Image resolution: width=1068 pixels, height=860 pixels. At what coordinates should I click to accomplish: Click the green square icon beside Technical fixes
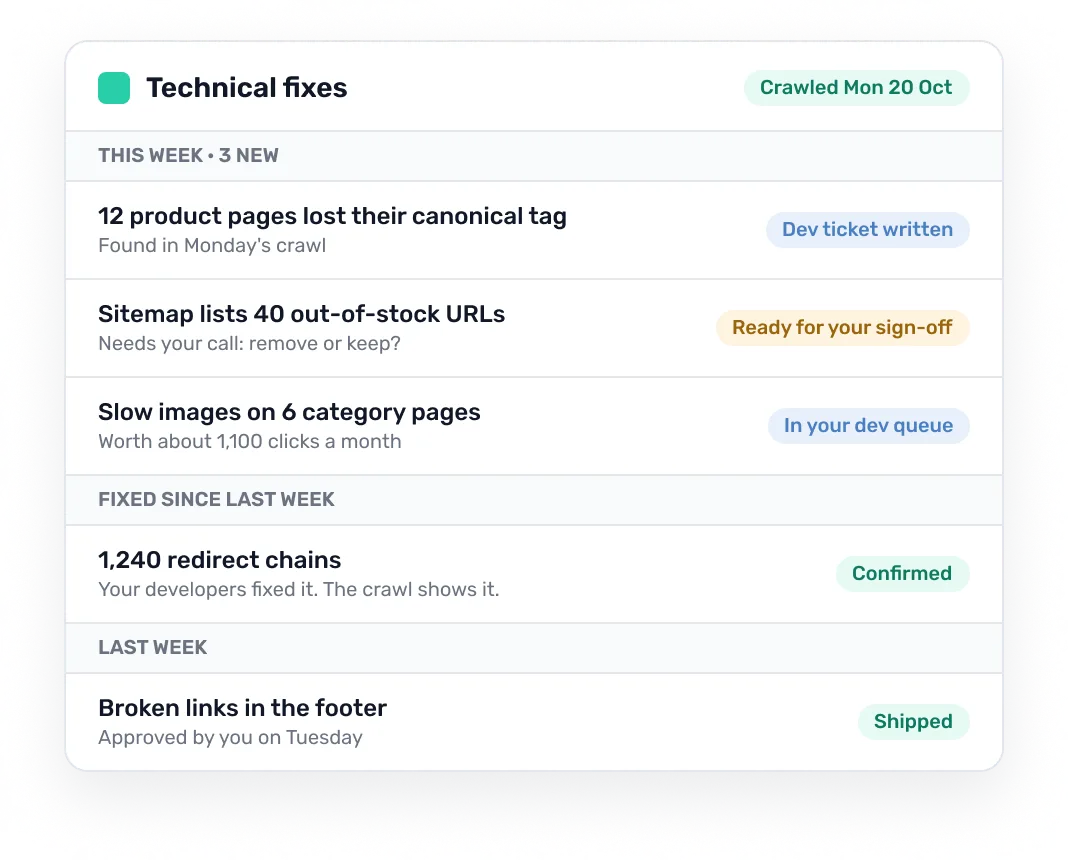pos(114,88)
